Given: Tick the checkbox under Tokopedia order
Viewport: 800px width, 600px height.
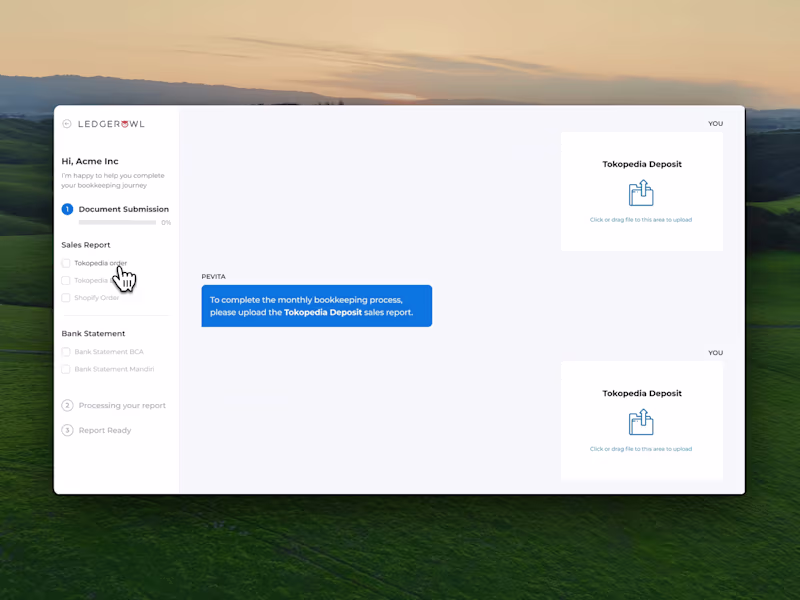Looking at the screenshot, I should (x=66, y=281).
